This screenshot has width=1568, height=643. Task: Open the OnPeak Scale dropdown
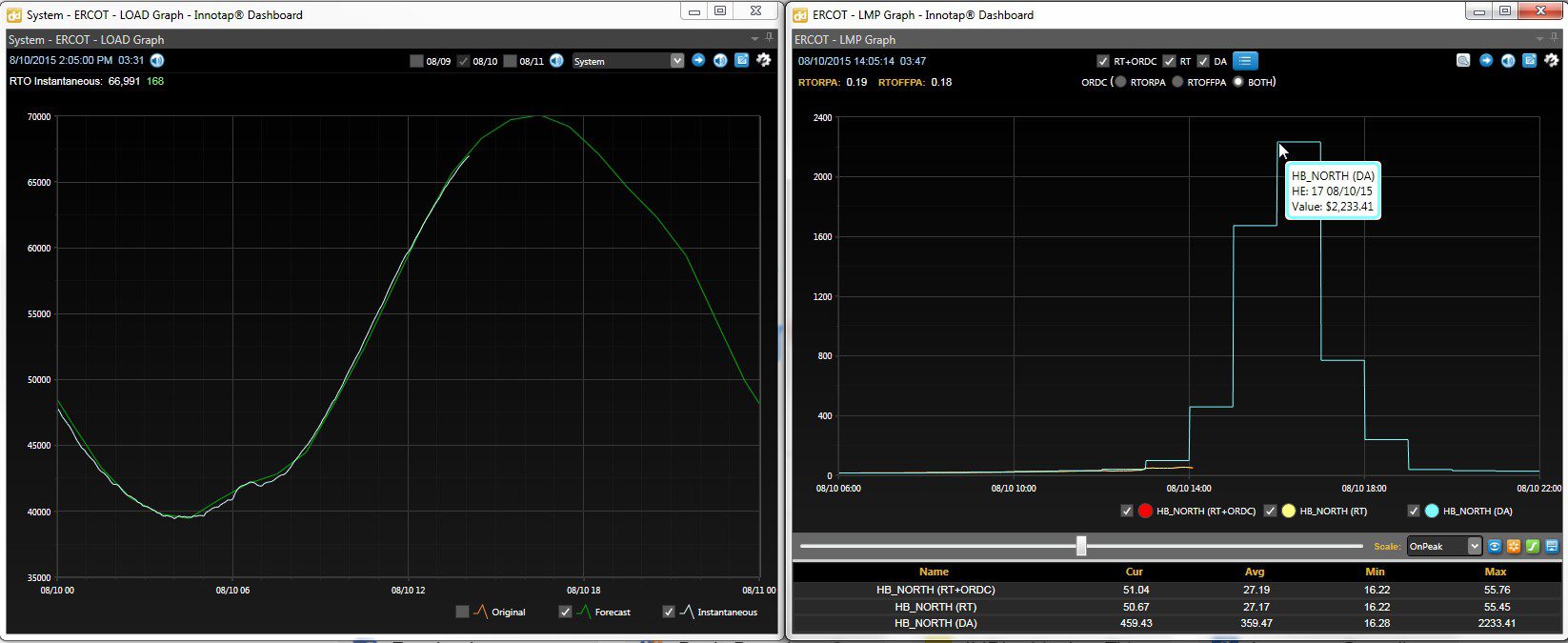[1444, 546]
